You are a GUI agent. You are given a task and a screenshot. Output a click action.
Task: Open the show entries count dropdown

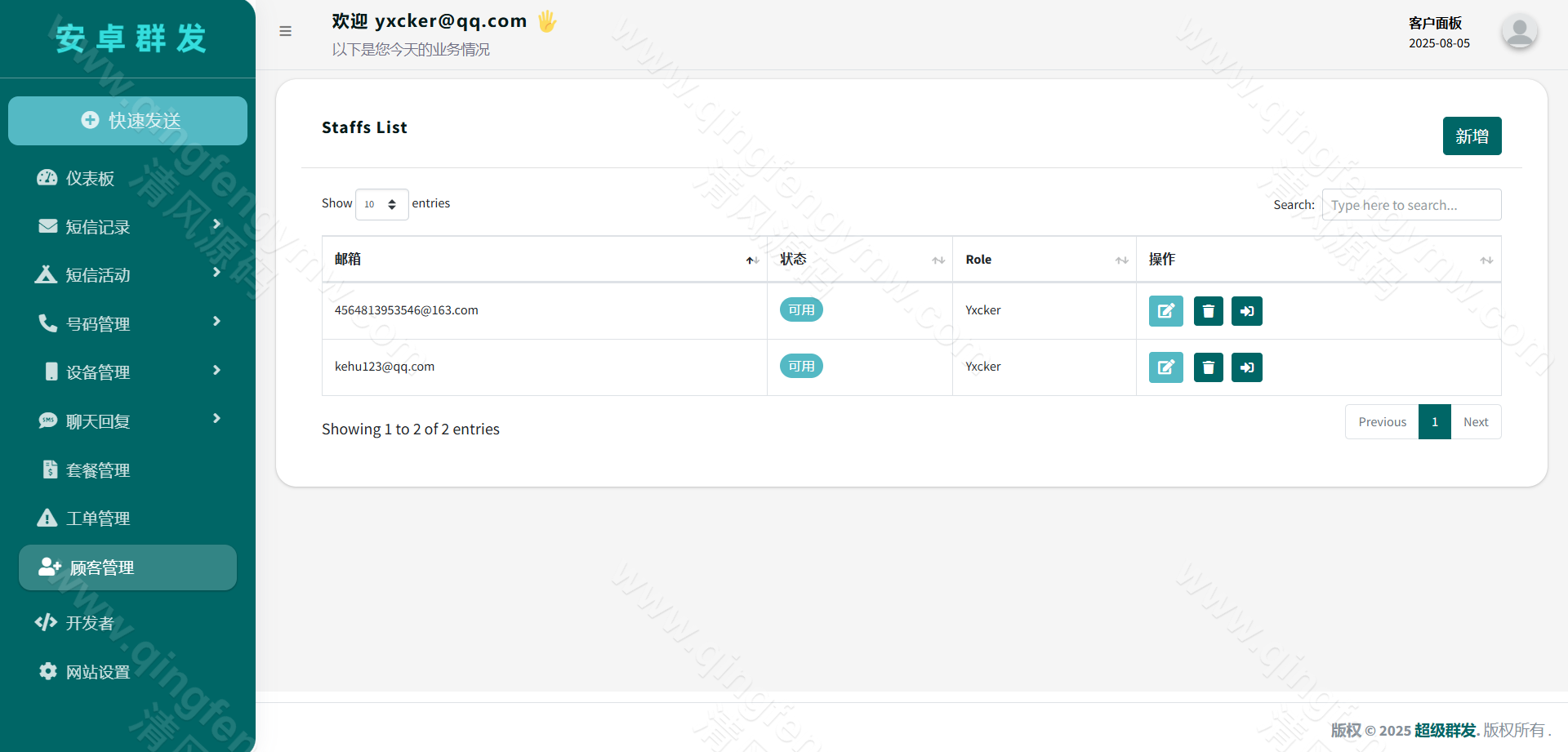381,204
